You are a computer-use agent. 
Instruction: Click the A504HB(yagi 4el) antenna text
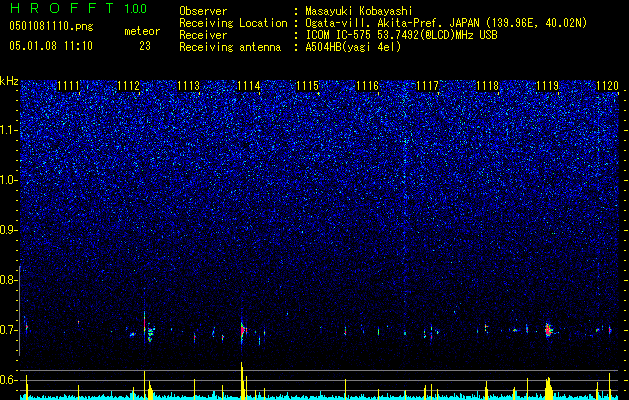click(x=353, y=47)
